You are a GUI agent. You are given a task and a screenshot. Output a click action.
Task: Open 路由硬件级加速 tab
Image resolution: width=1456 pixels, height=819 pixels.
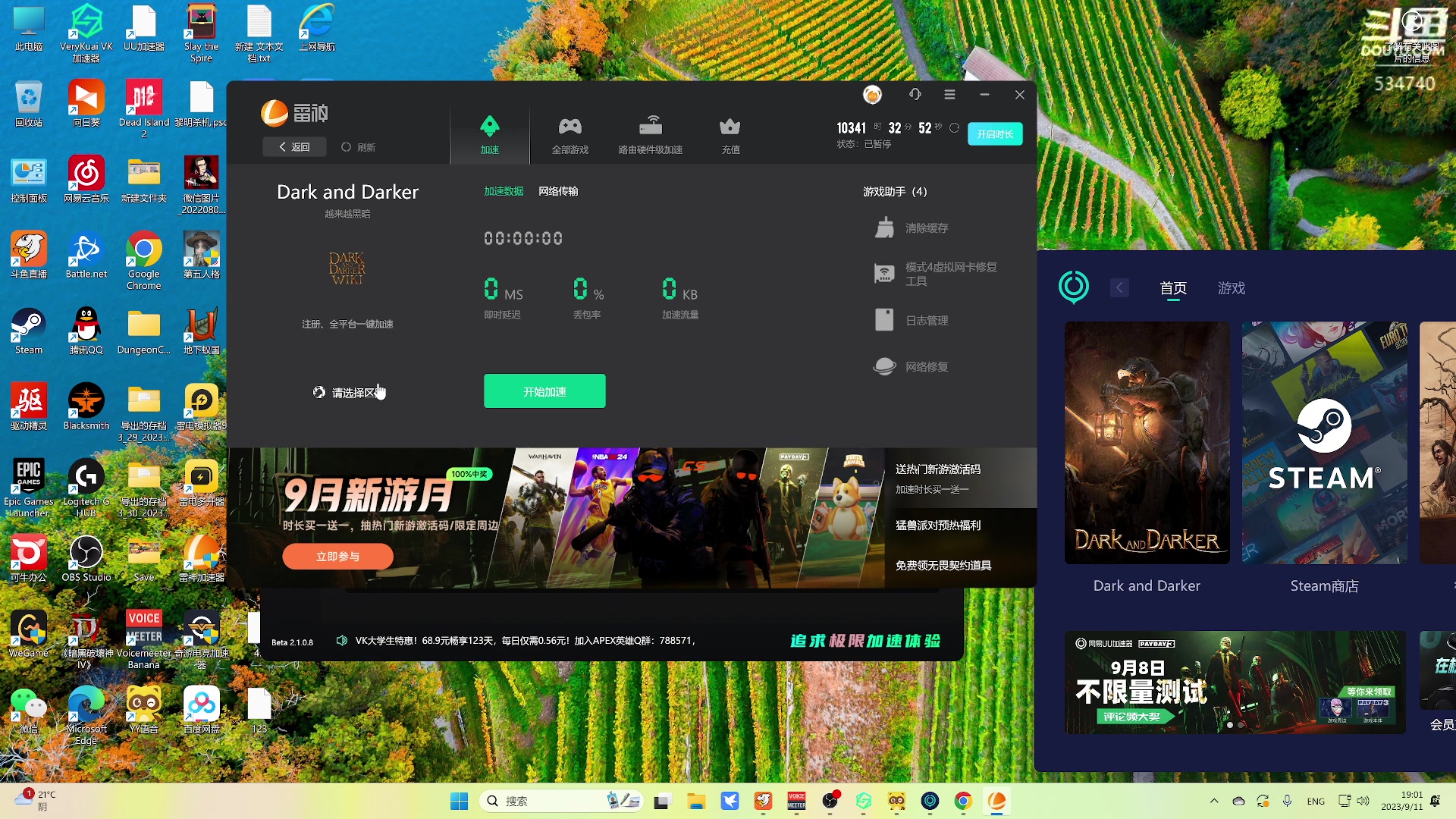pyautogui.click(x=650, y=134)
